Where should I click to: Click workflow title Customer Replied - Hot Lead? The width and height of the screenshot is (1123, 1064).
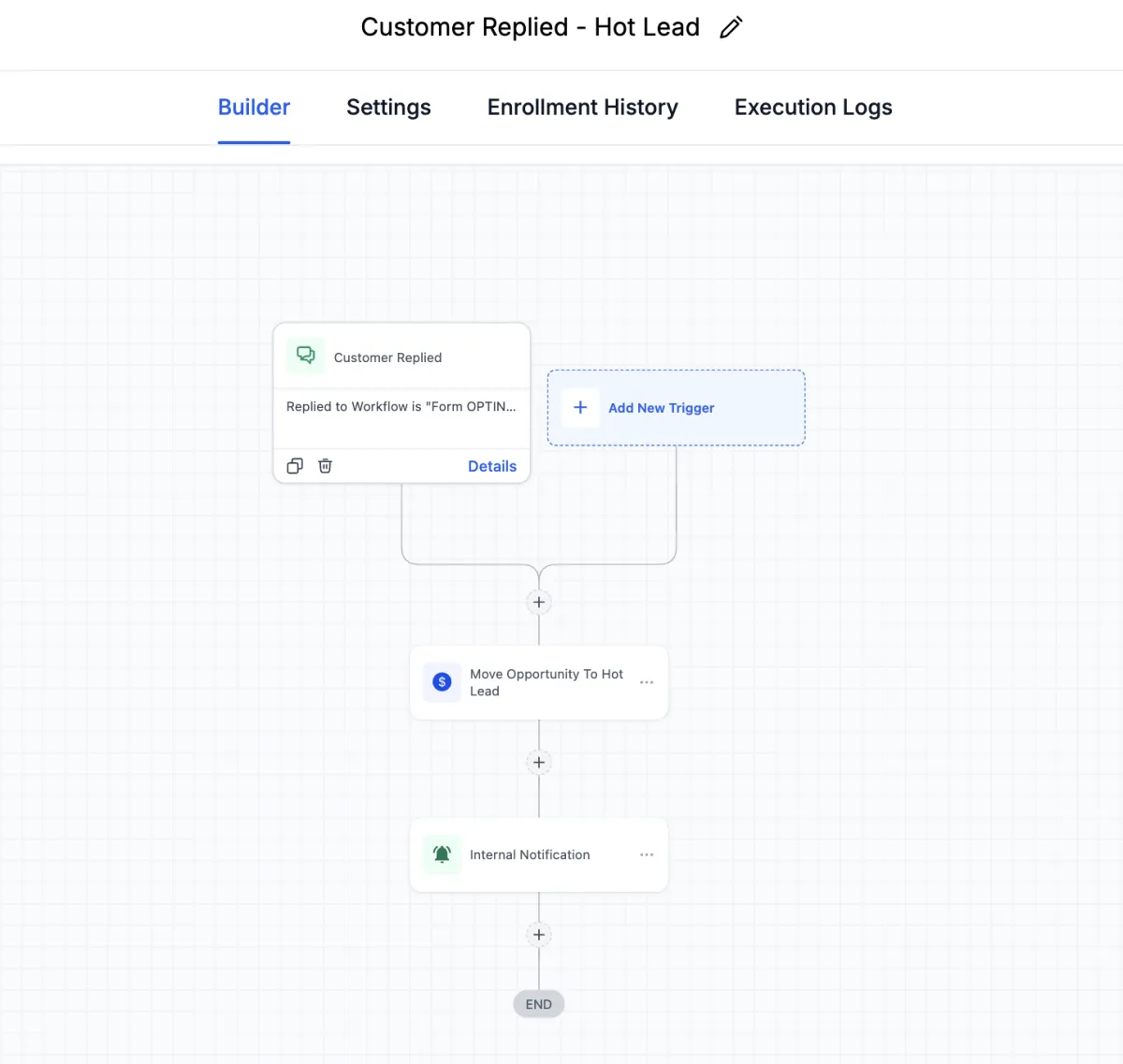click(530, 27)
